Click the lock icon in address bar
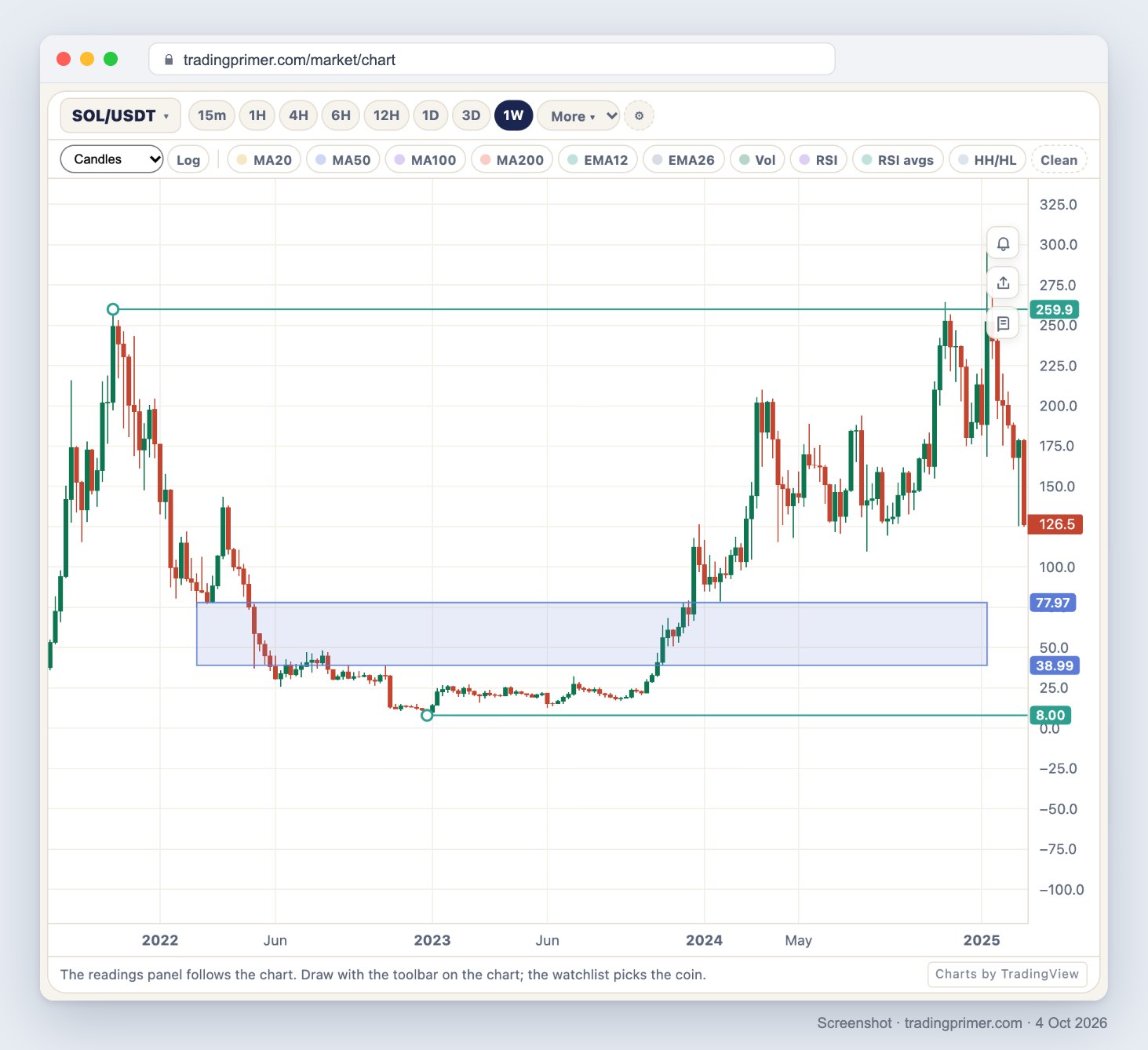1148x1050 pixels. (169, 60)
